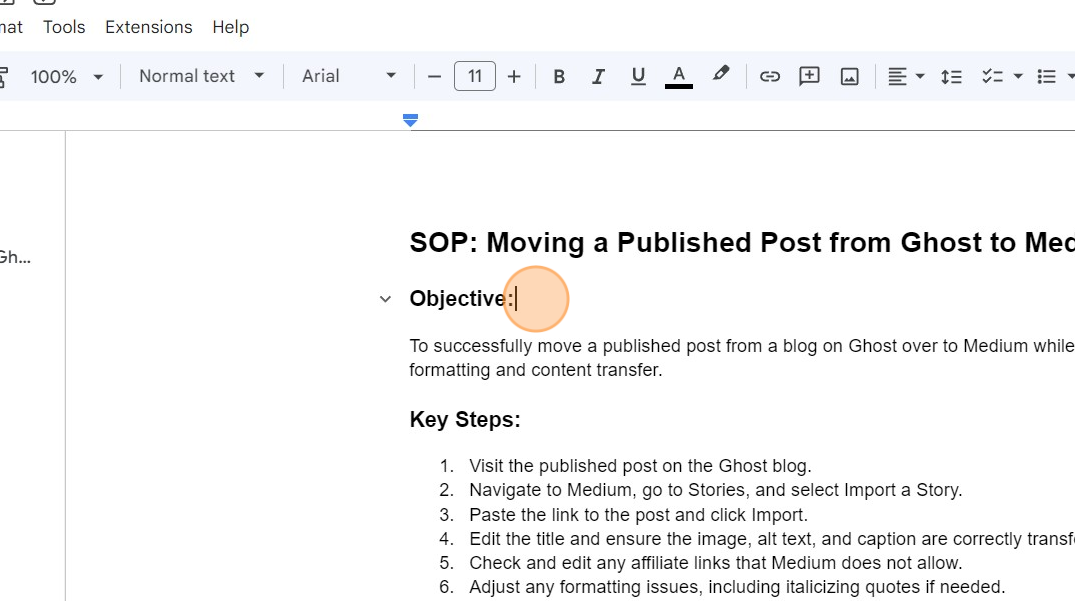1075x601 pixels.
Task: Open the line spacing control
Action: tap(951, 76)
